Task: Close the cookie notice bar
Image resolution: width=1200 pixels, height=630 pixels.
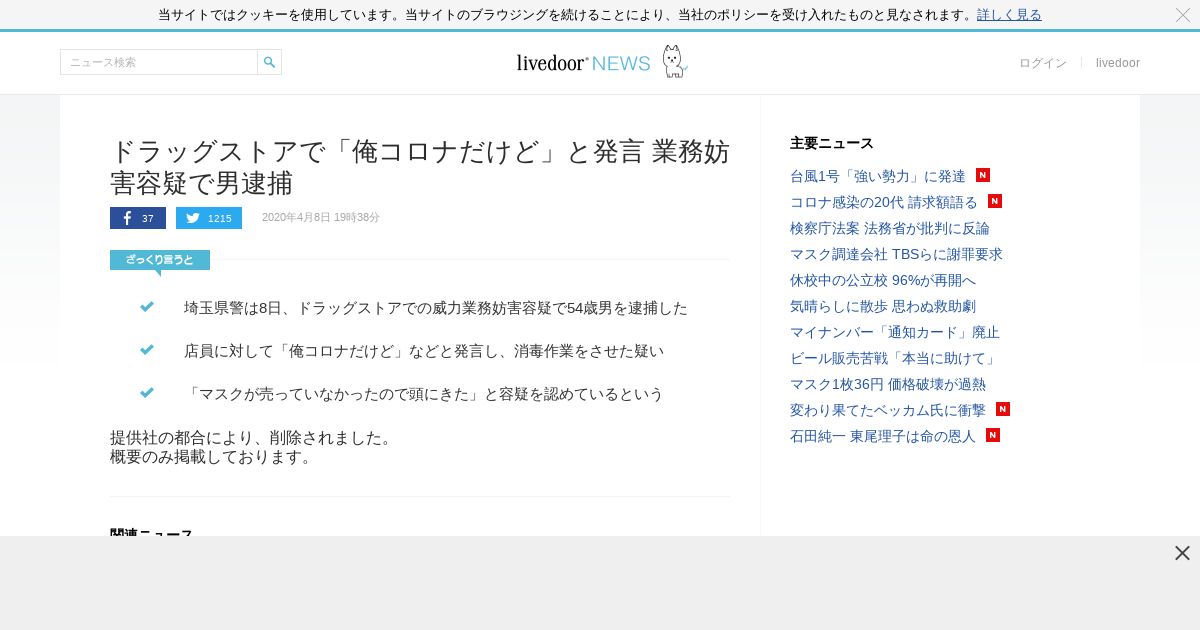Action: pos(1182,15)
